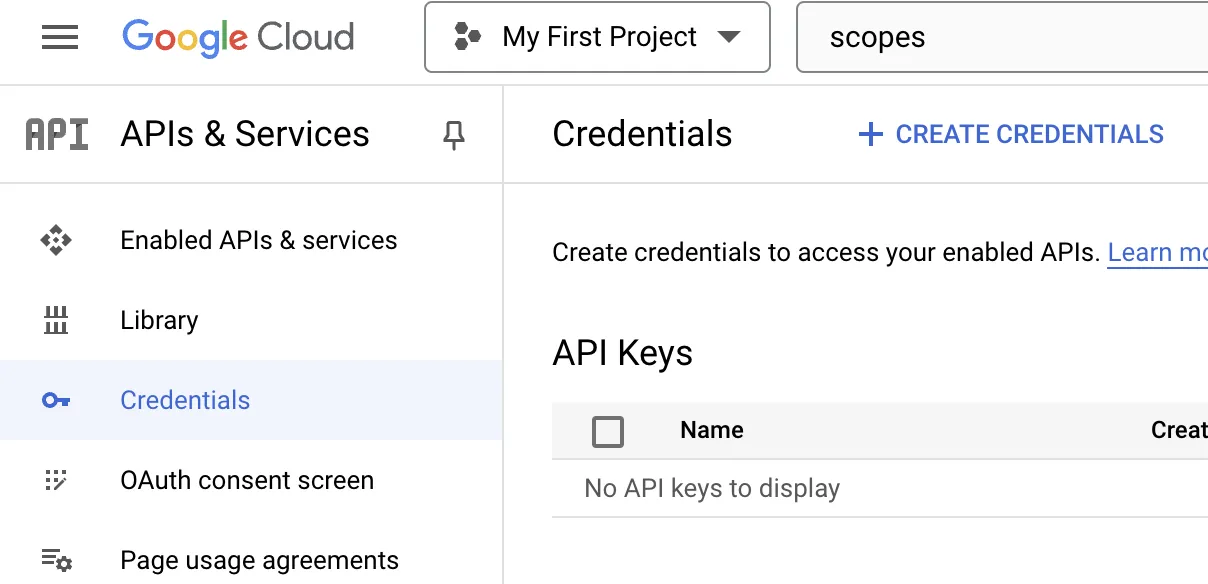Pin the APIs & Services panel
The image size is (1208, 584).
[x=454, y=135]
